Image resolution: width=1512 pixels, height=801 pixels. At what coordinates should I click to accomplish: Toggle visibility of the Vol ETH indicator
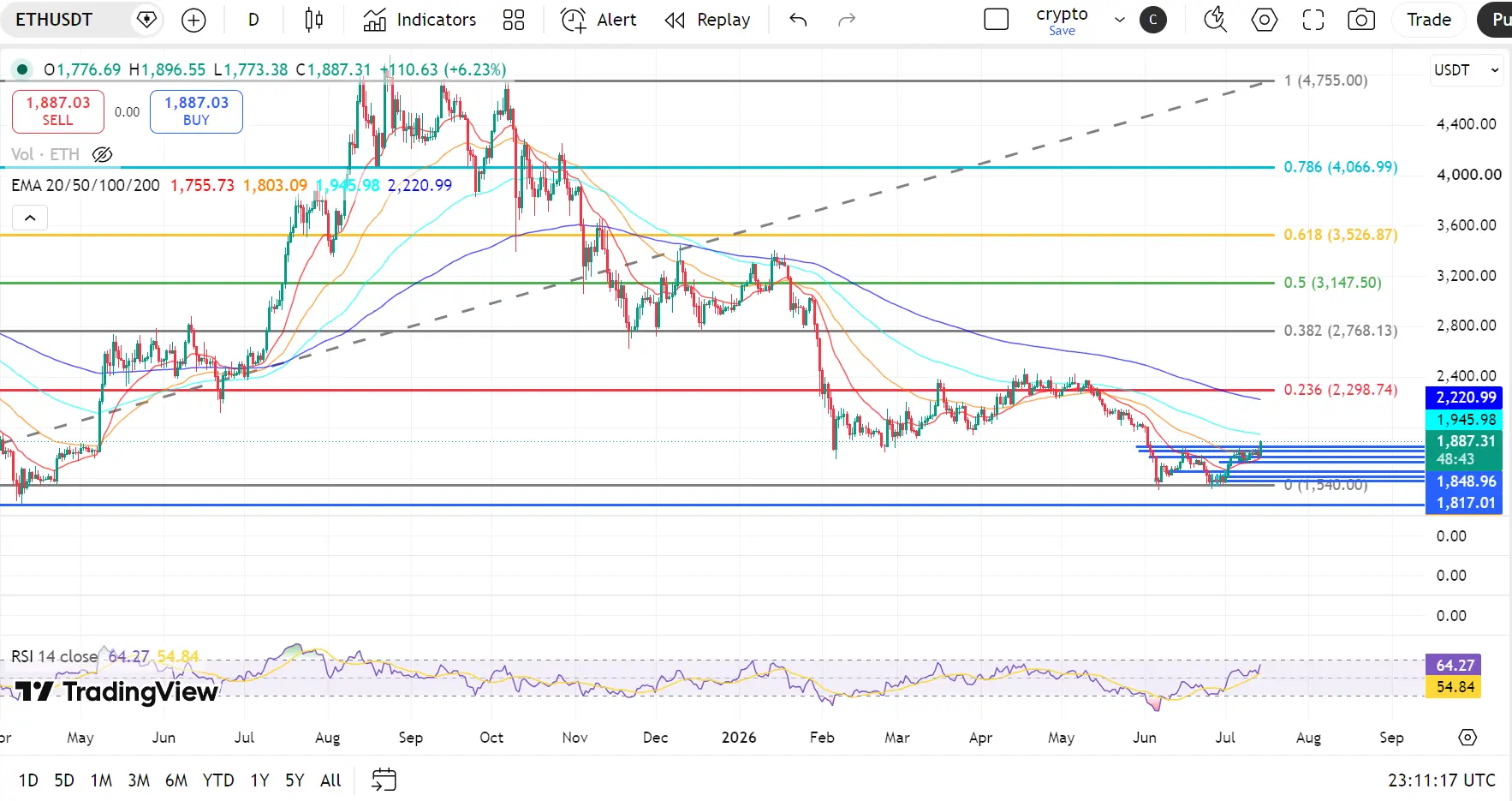(x=103, y=154)
